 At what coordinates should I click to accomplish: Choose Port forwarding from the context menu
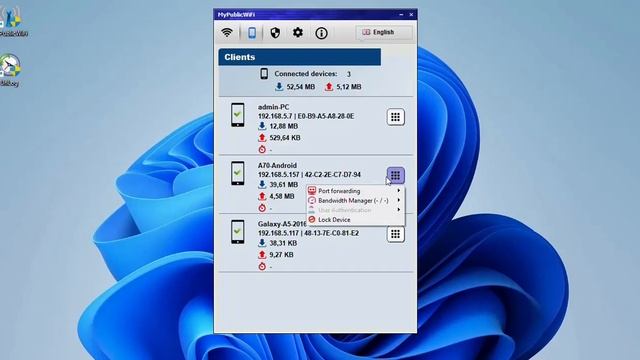pyautogui.click(x=355, y=191)
